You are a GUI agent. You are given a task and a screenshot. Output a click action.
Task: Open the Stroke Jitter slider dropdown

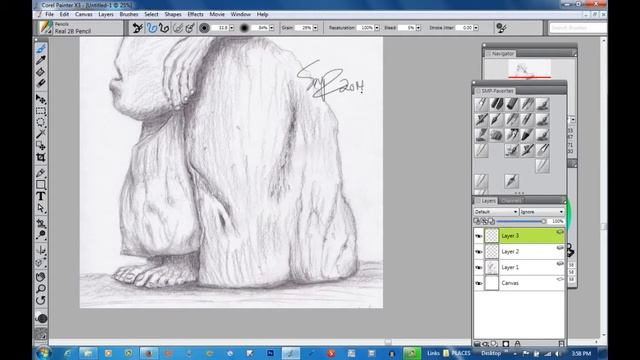click(x=476, y=28)
